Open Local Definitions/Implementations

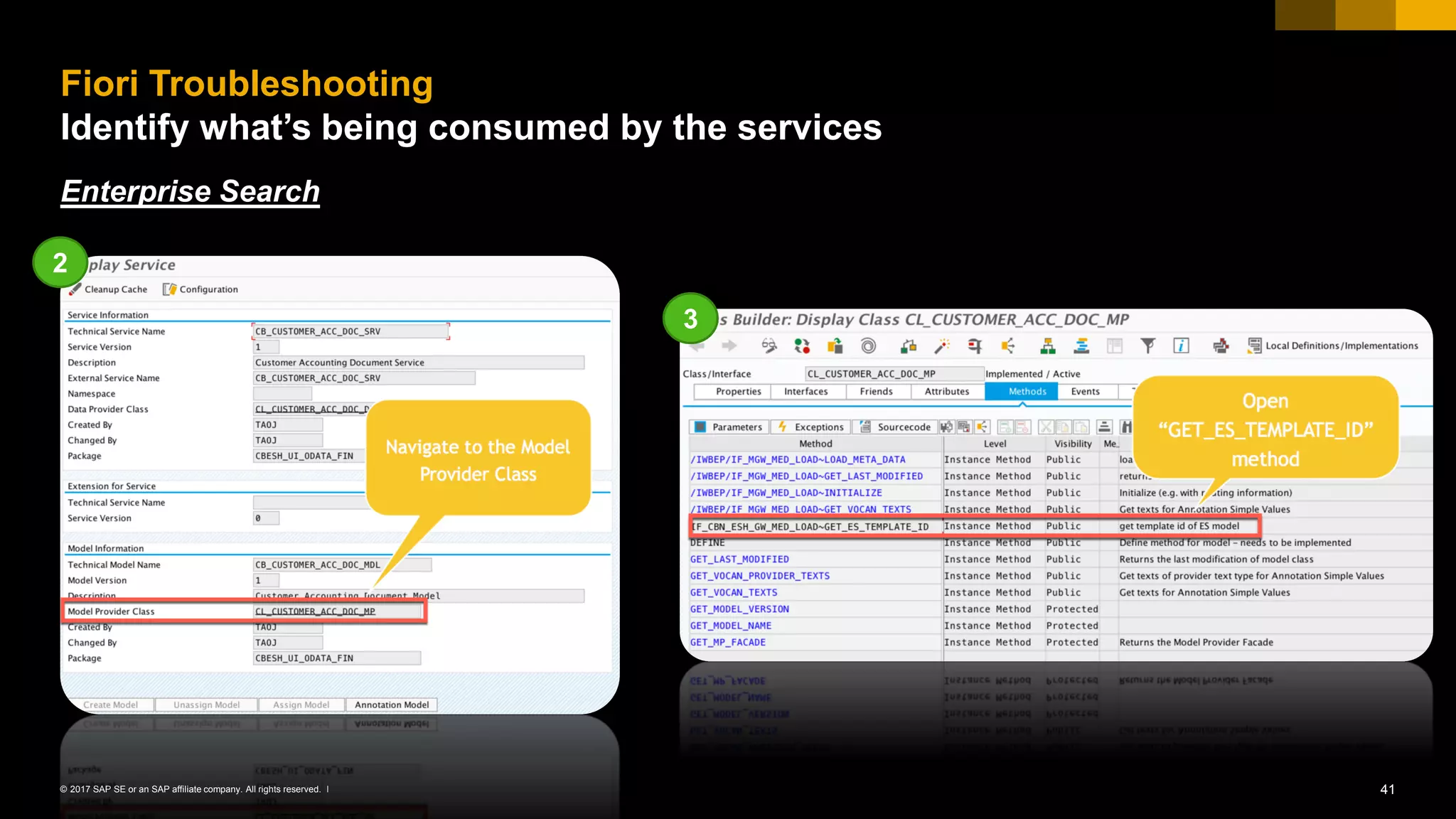pyautogui.click(x=1333, y=346)
